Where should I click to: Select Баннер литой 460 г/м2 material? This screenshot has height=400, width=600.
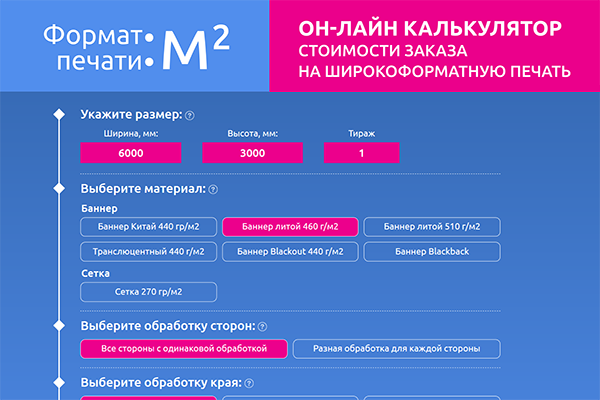(x=288, y=227)
